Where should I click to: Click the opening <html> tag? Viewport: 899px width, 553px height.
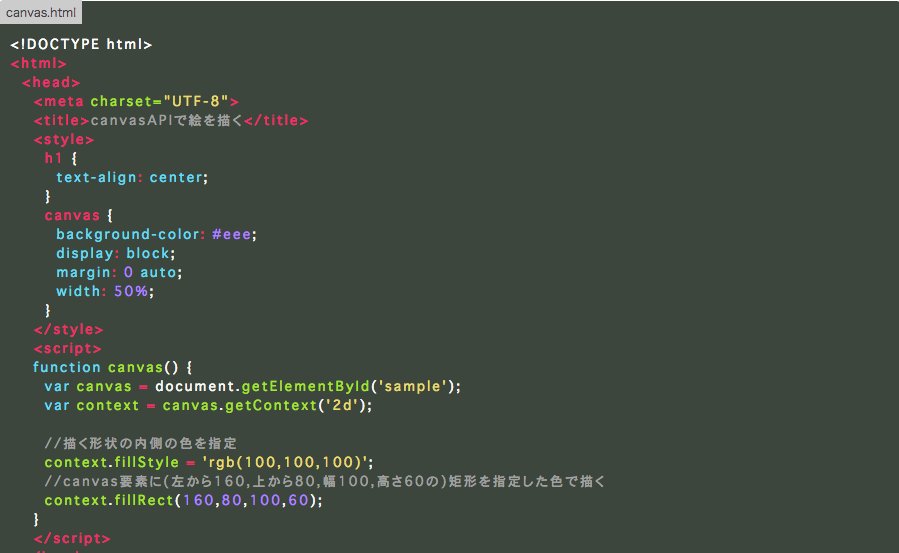pyautogui.click(x=38, y=63)
